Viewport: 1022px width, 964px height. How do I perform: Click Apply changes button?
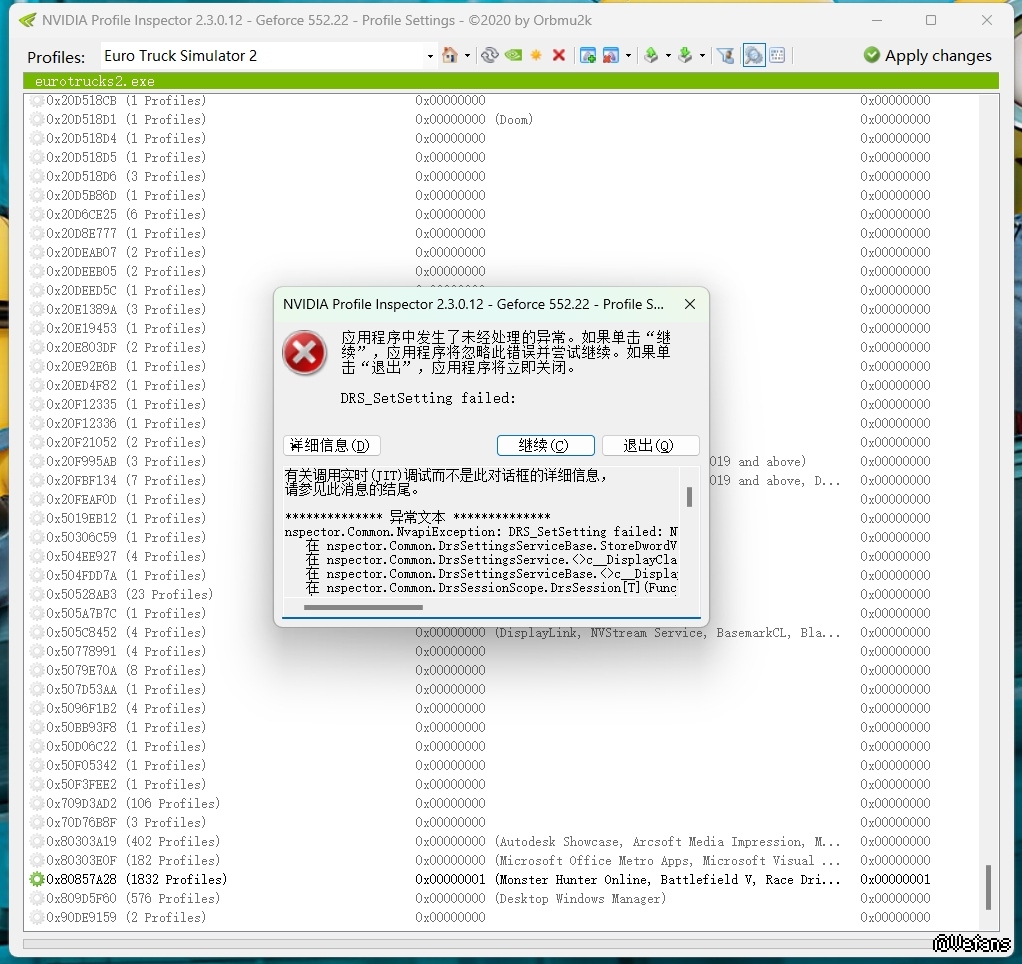pos(927,55)
